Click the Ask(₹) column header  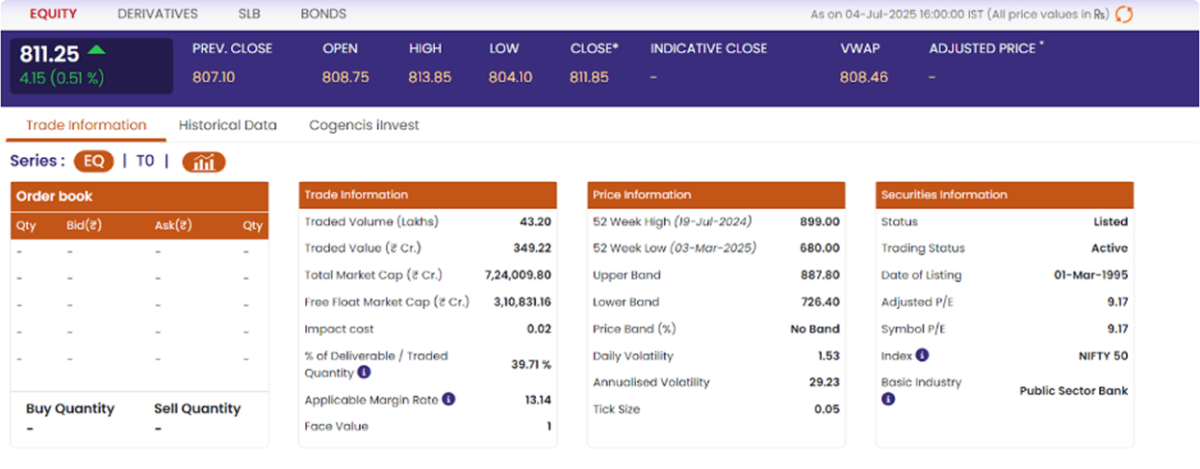pyautogui.click(x=173, y=226)
